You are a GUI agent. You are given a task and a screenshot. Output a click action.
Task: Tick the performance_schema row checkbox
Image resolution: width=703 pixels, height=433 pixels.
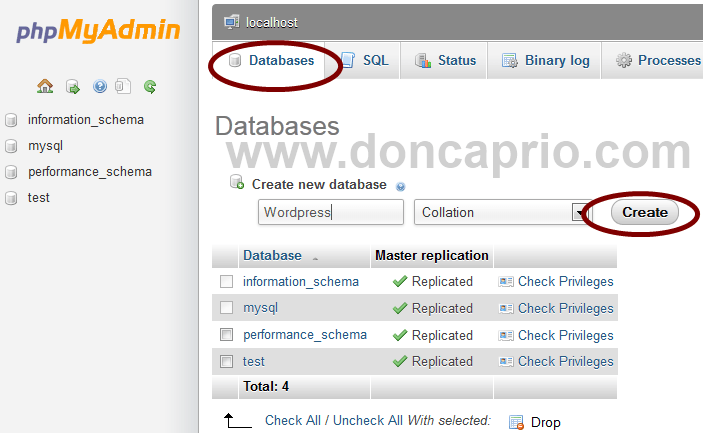(x=226, y=334)
